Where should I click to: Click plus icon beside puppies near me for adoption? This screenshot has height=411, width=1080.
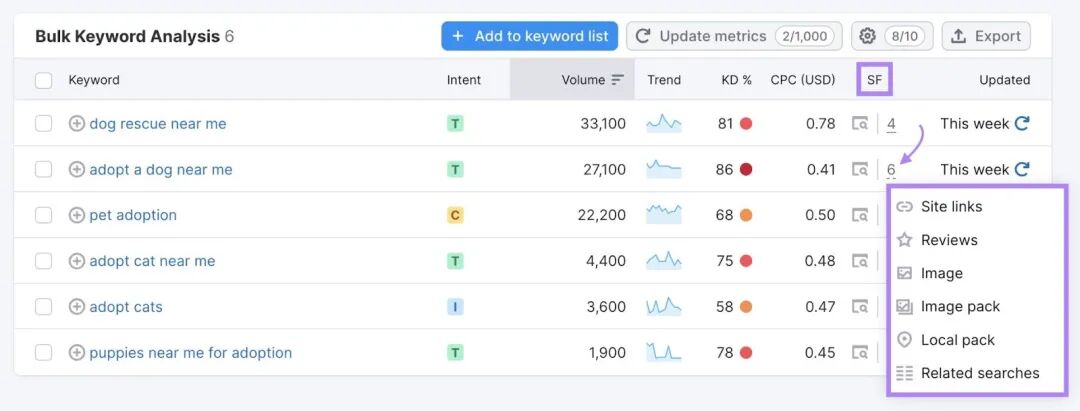click(x=77, y=352)
